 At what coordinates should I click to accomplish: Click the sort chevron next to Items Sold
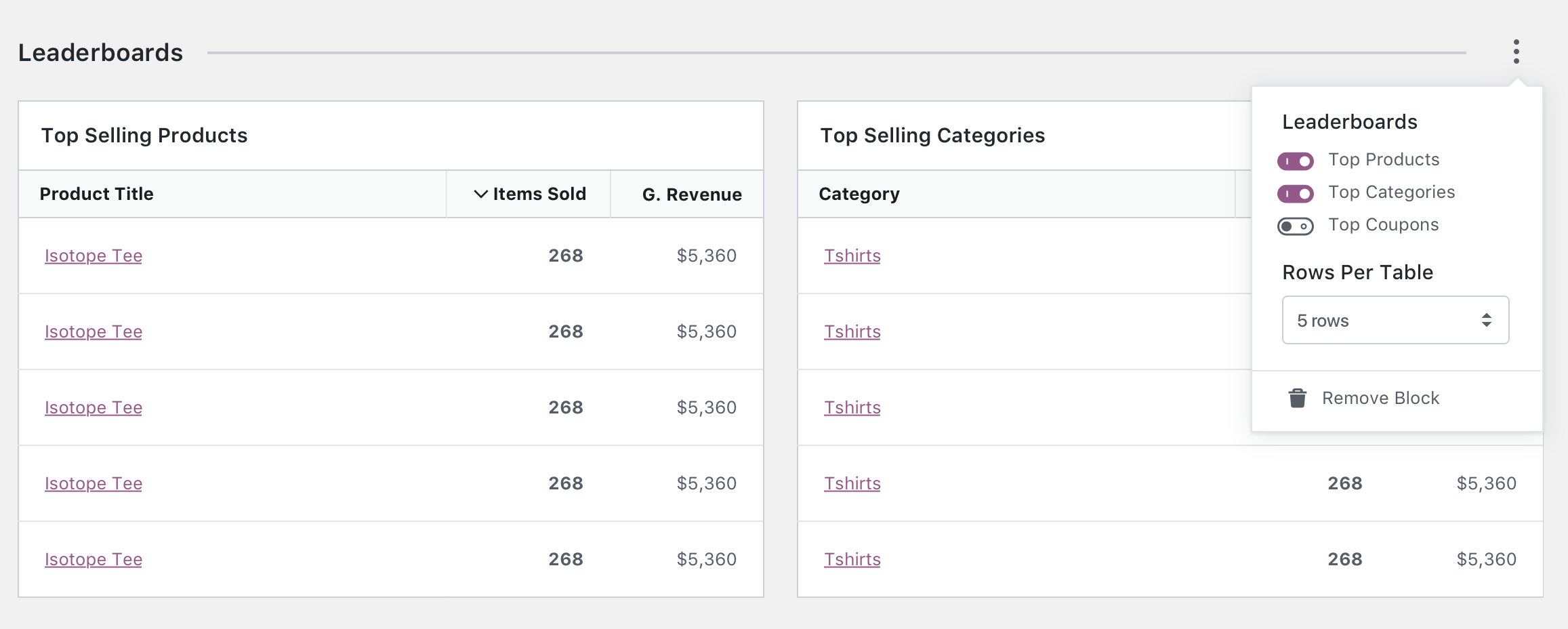(480, 194)
